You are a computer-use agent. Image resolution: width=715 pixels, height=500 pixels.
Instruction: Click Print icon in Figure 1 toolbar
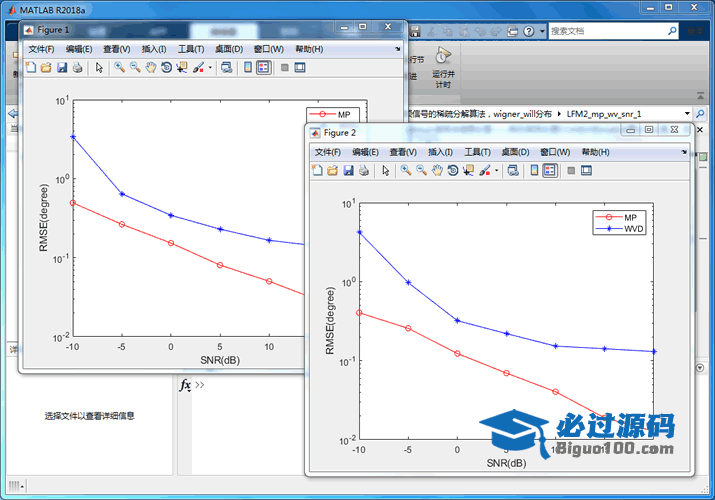78,67
